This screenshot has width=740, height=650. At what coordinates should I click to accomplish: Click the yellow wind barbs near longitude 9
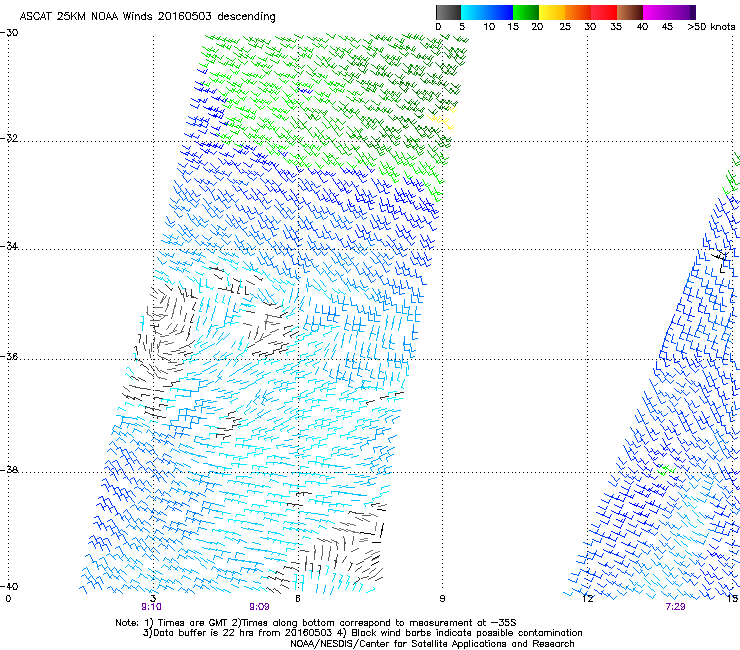pos(442,119)
